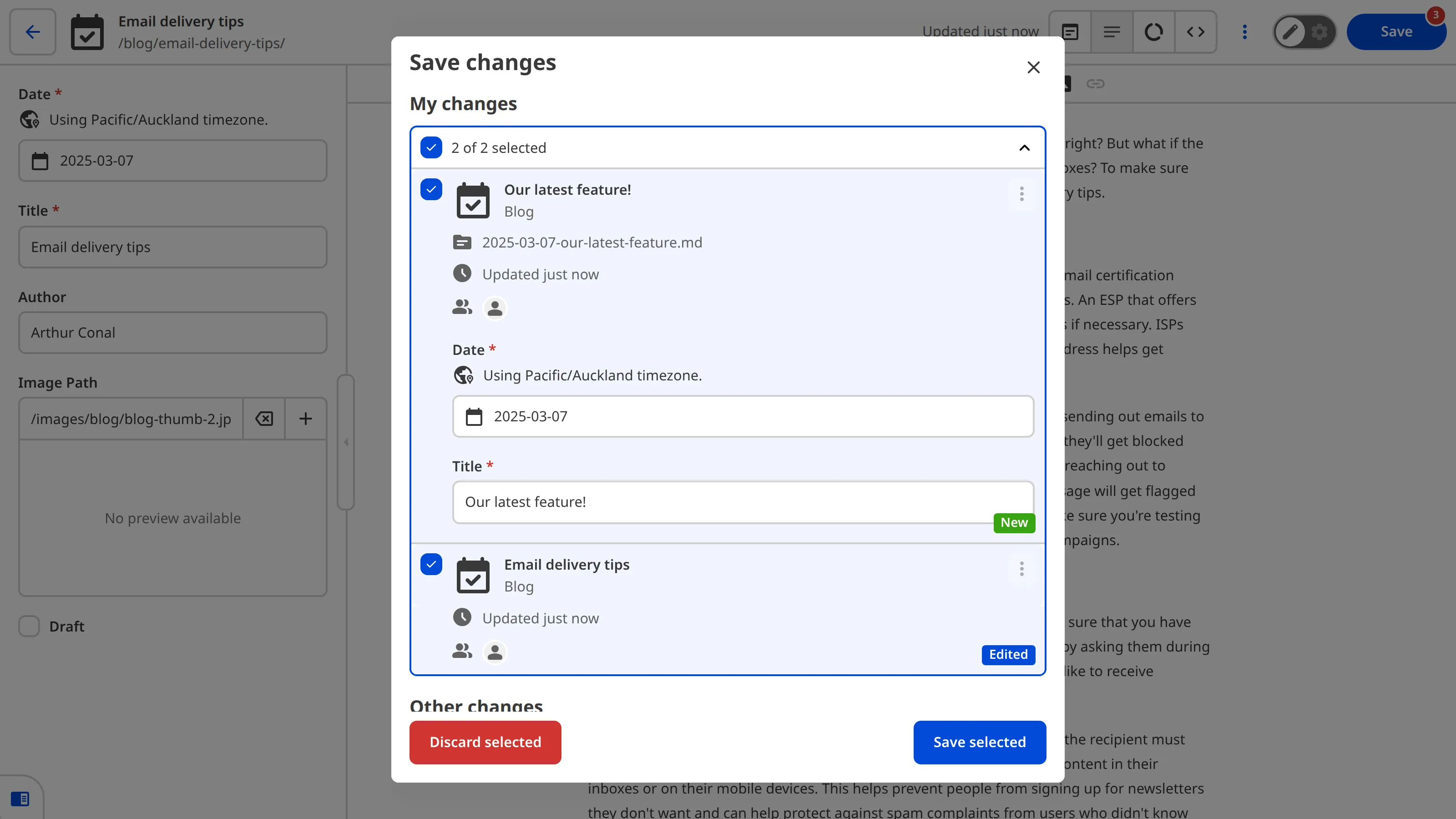Click Discard selected
This screenshot has height=819, width=1456.
(x=485, y=742)
